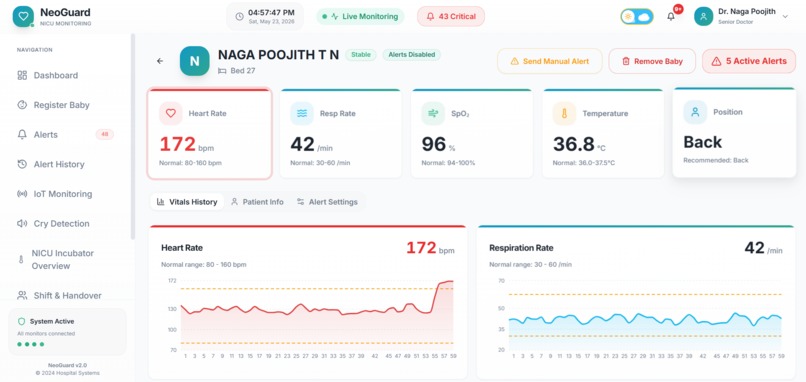Open notifications bell in header
This screenshot has width=806, height=382.
point(671,16)
